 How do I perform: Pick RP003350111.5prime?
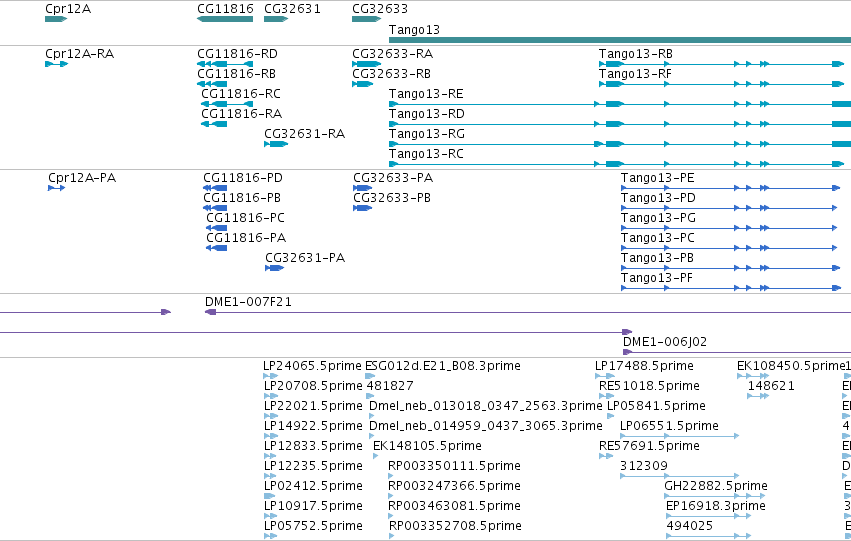pos(454,466)
